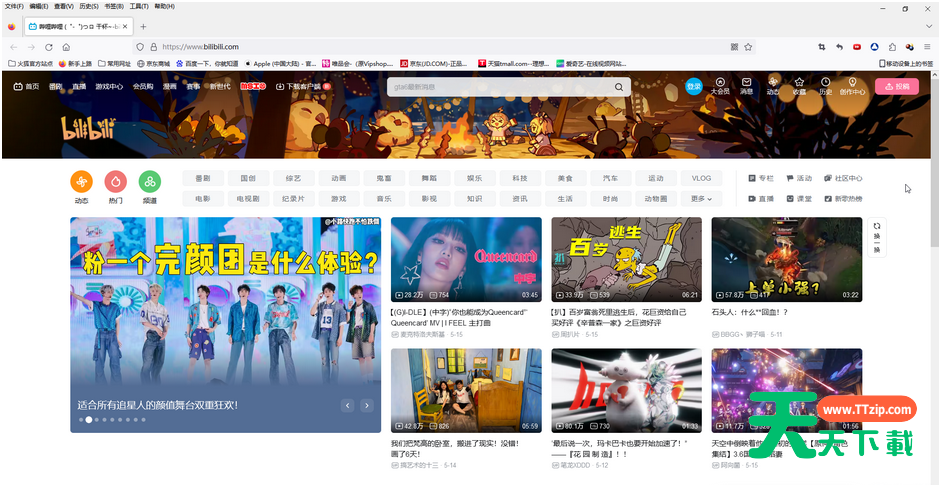Click the blue 登录 login button
This screenshot has width=941, height=485.
[694, 86]
